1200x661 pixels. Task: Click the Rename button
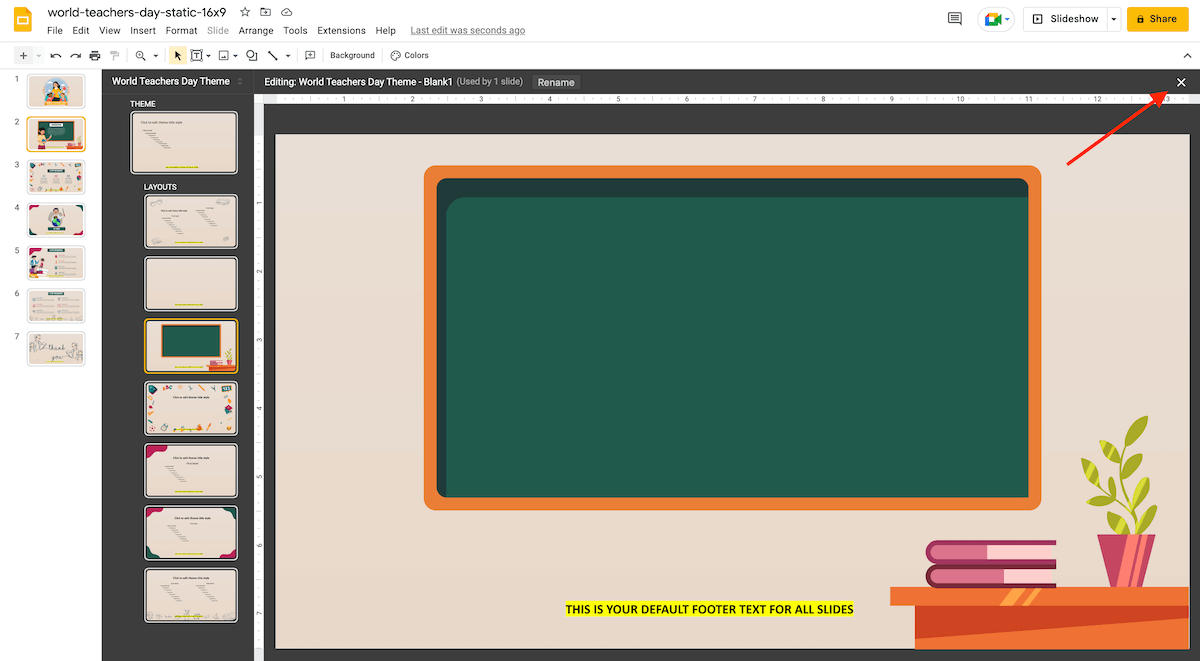click(x=556, y=82)
